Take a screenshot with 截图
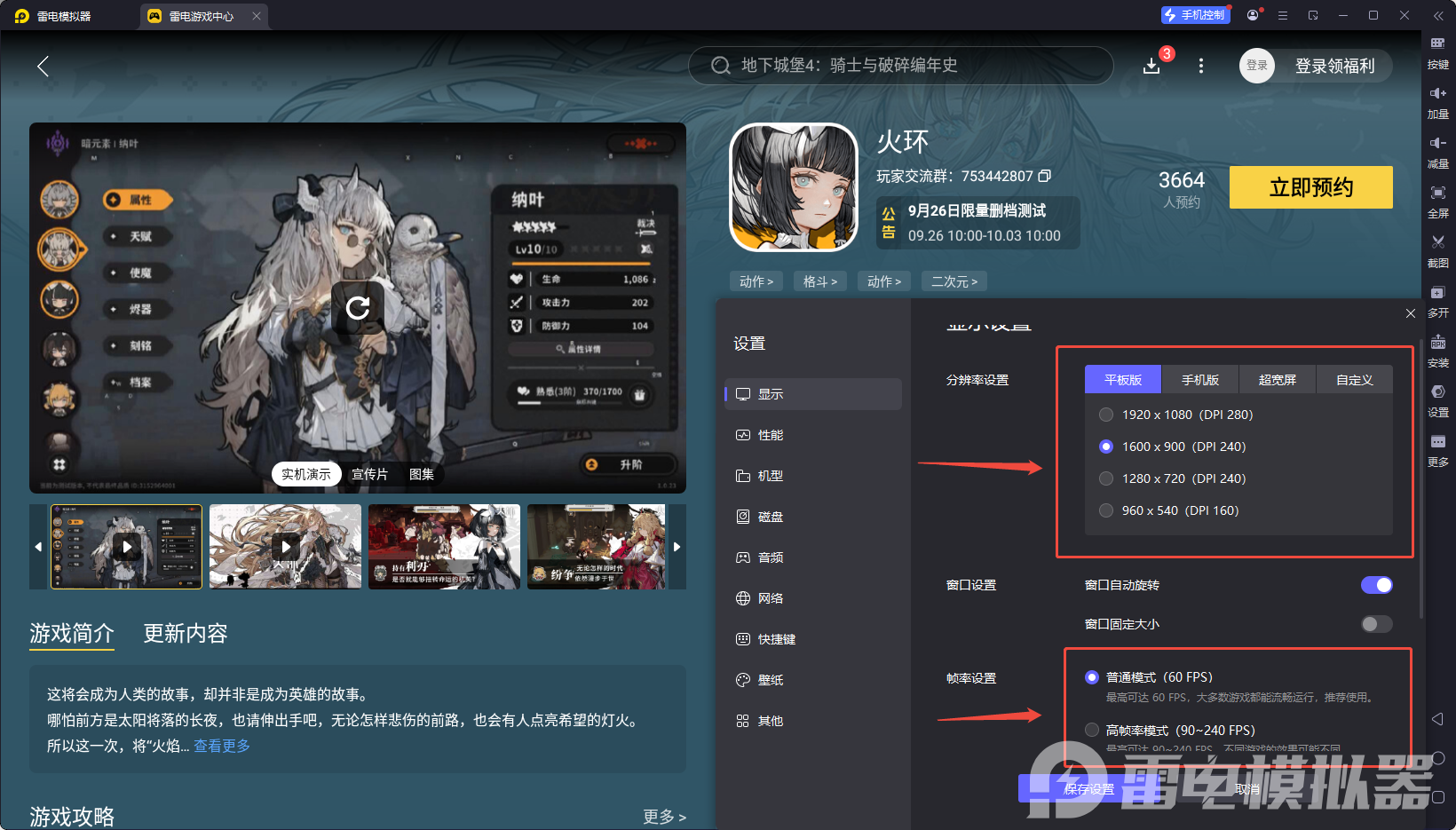This screenshot has width=1456, height=830. 1438,251
